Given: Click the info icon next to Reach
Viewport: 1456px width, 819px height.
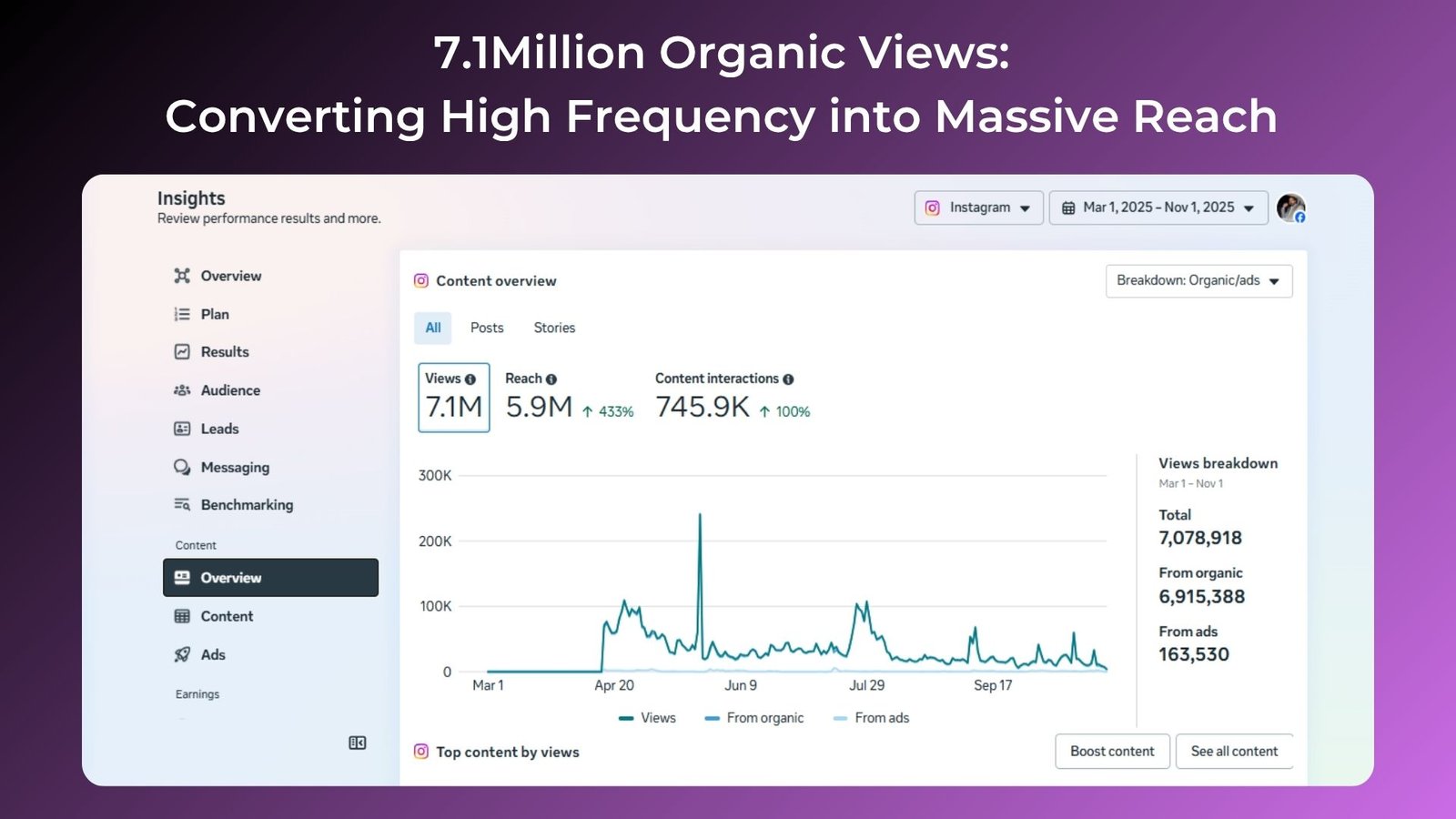Looking at the screenshot, I should pyautogui.click(x=551, y=379).
